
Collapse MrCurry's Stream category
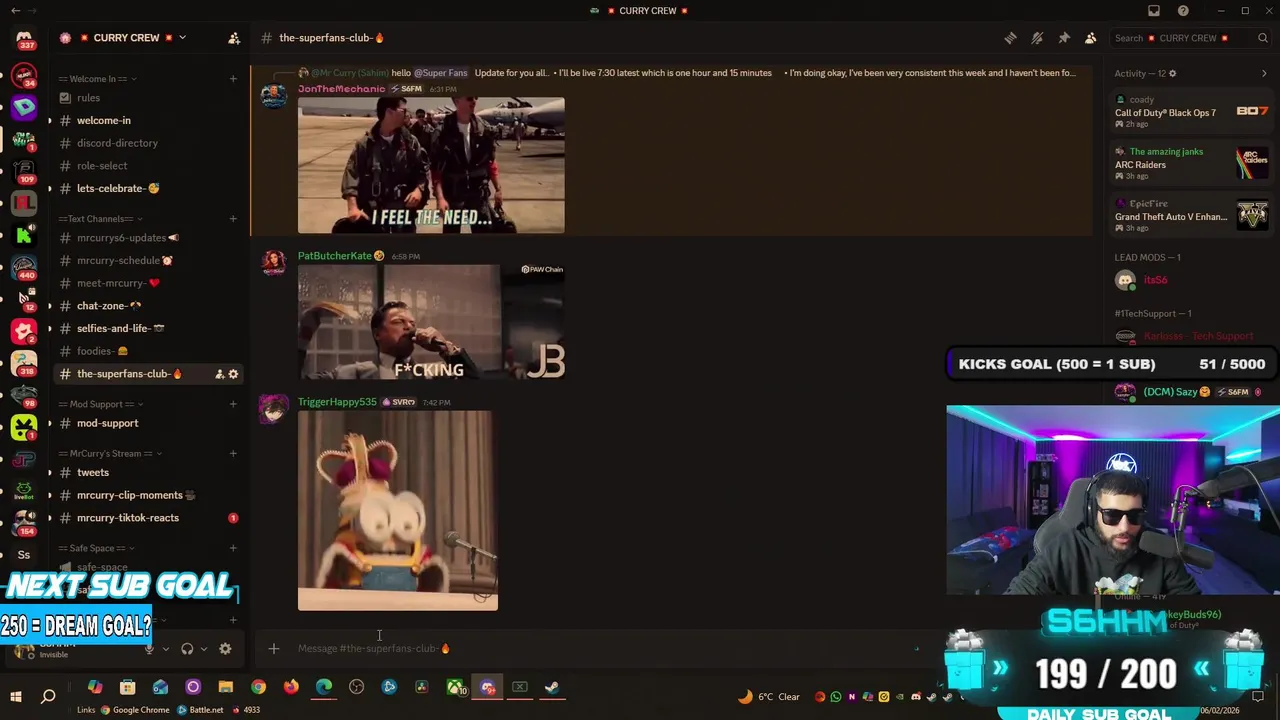tap(112, 453)
